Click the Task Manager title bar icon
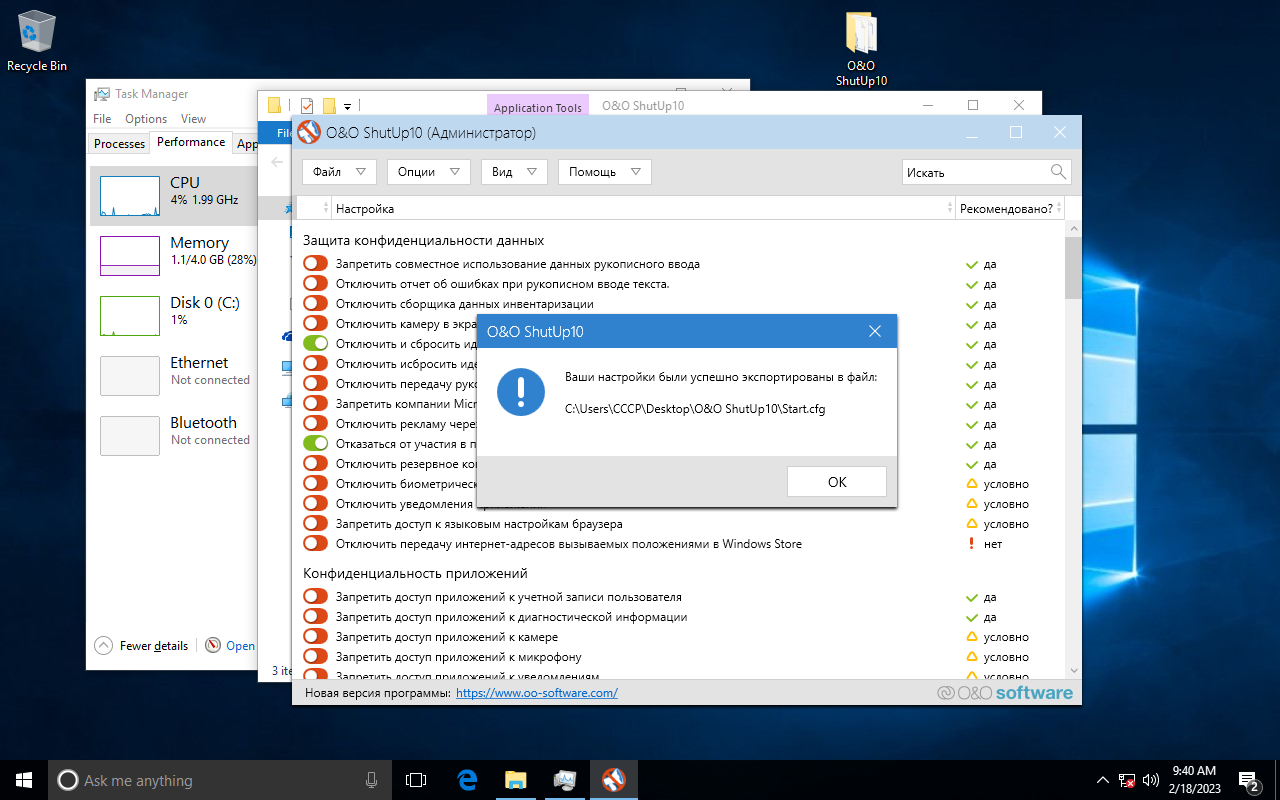This screenshot has height=800, width=1280. click(x=102, y=94)
